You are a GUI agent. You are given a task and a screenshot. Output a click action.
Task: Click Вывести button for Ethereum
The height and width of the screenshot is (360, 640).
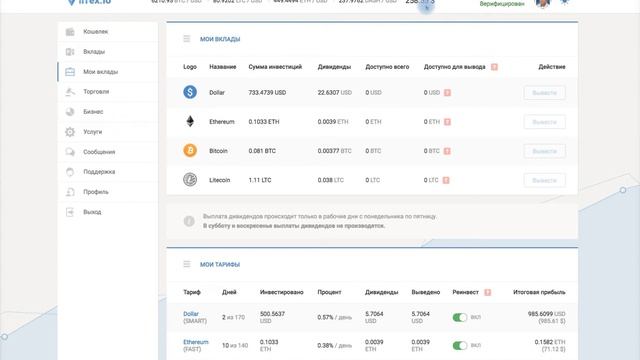pos(544,122)
